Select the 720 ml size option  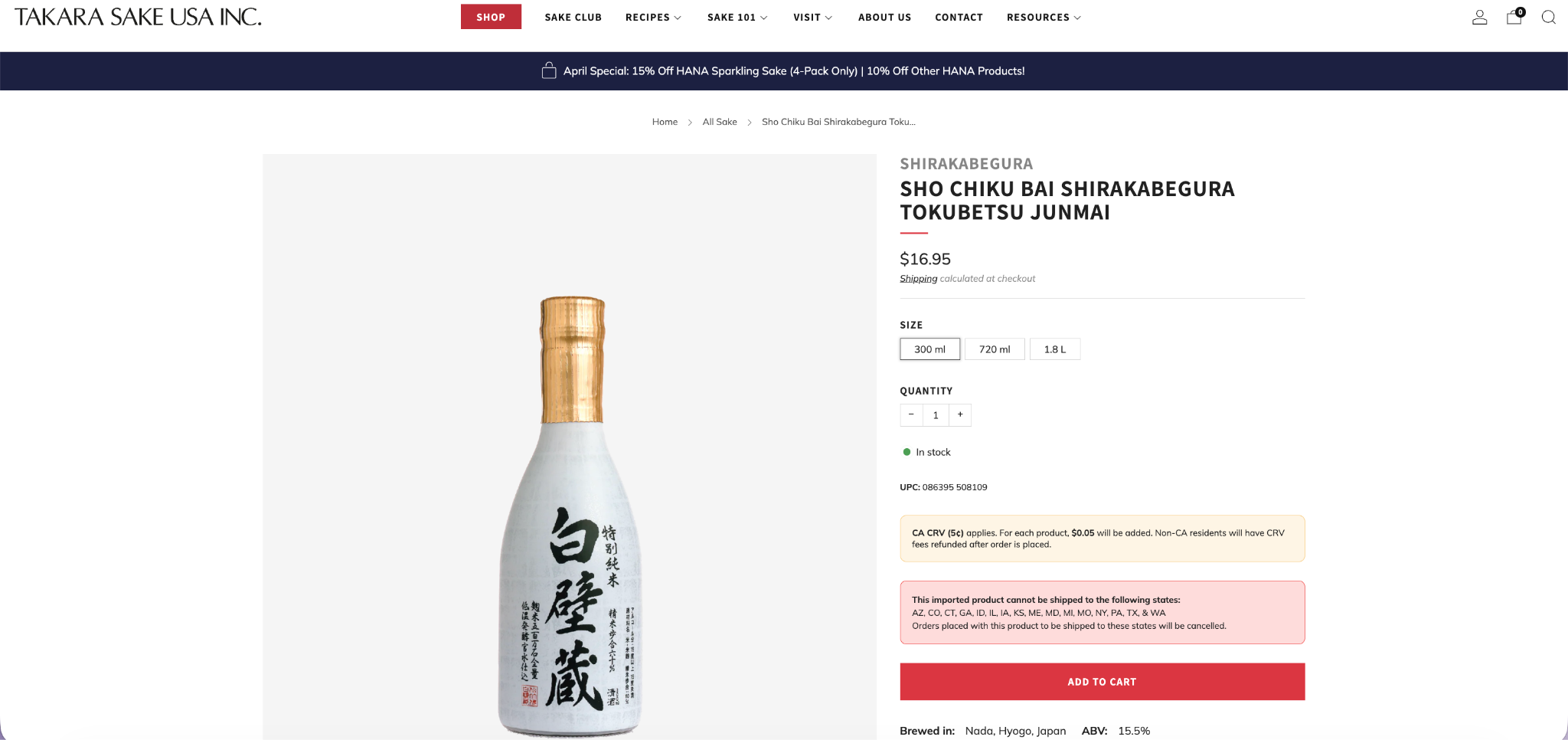click(x=994, y=349)
